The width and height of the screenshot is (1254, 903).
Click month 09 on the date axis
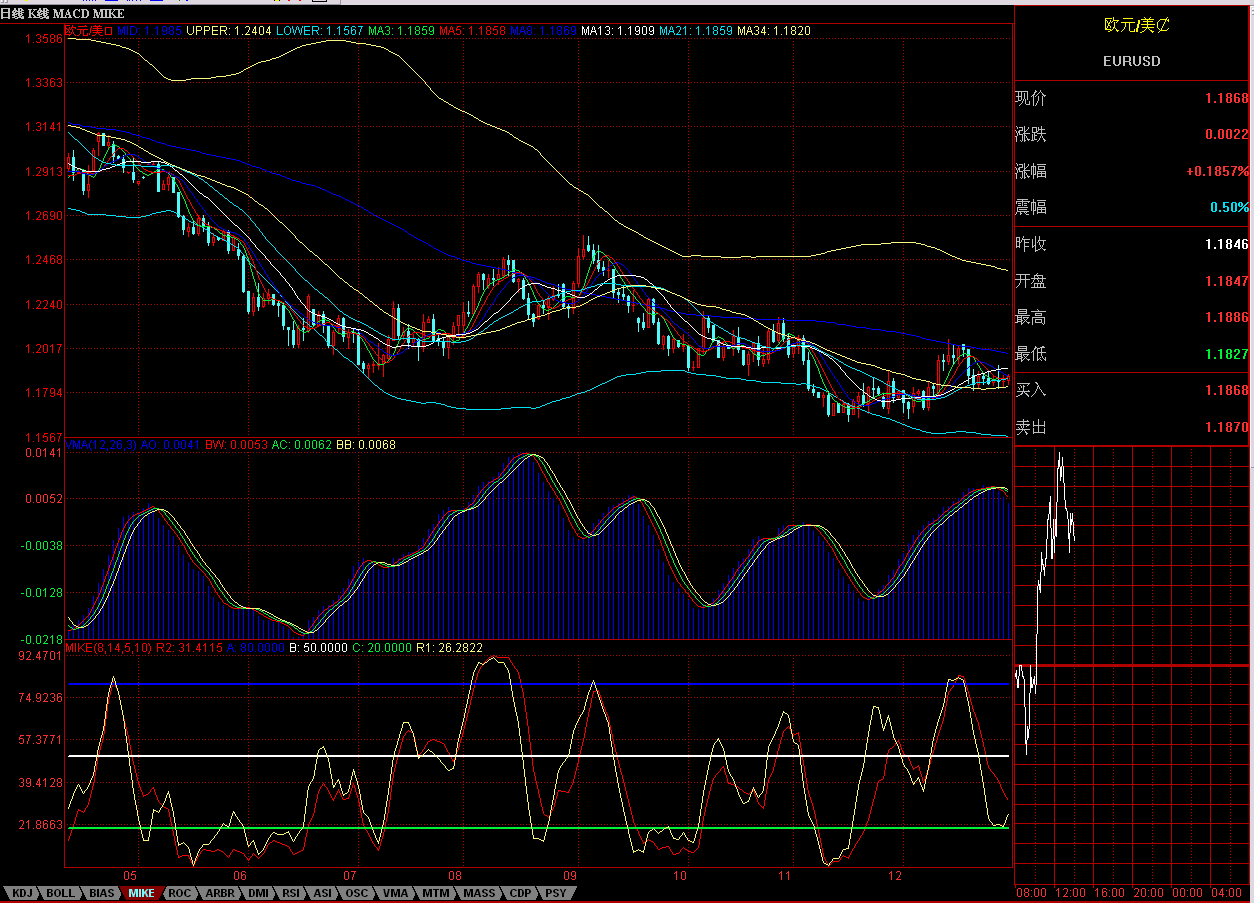click(570, 875)
